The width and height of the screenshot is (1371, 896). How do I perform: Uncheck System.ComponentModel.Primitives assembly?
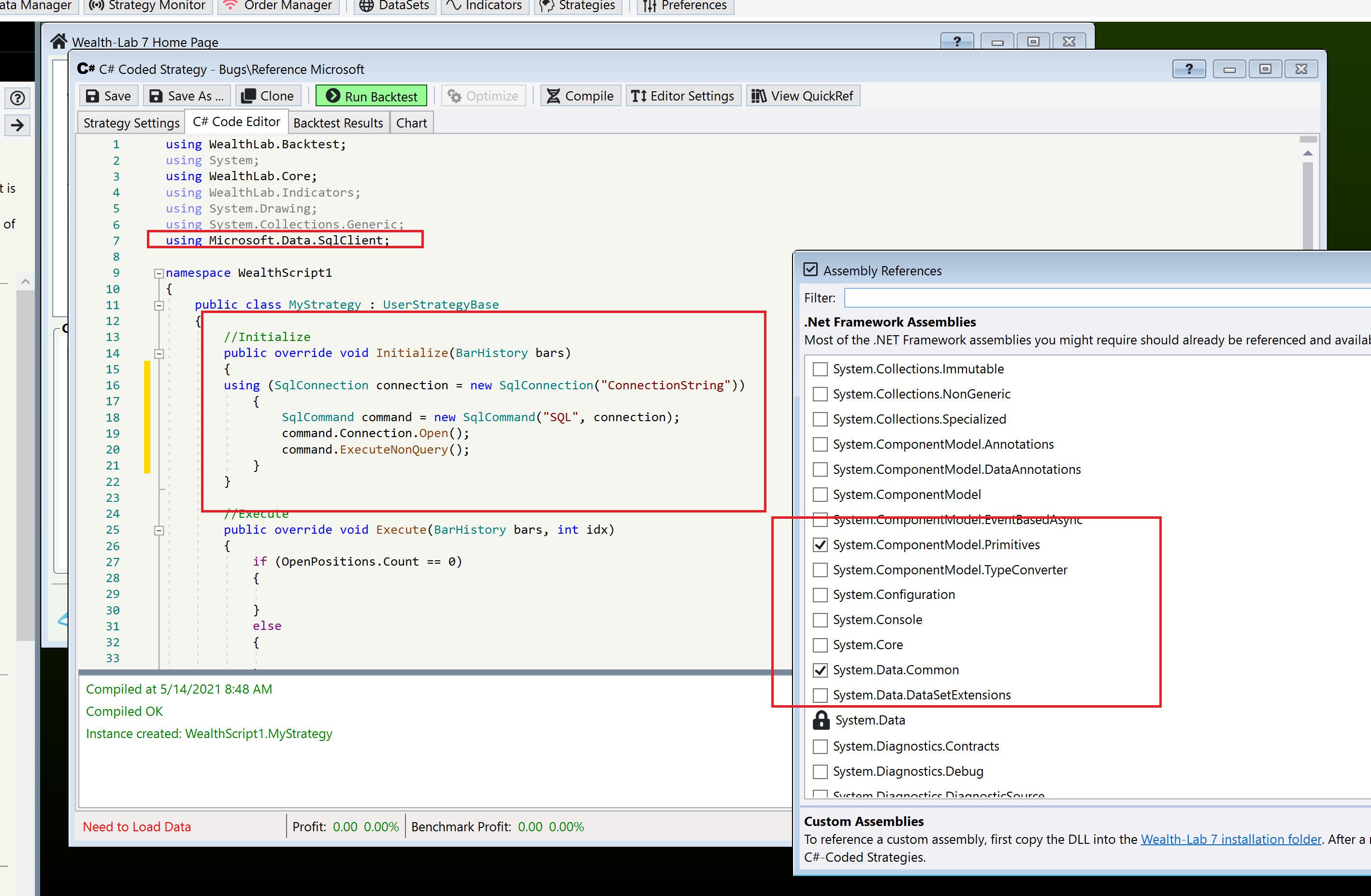coord(820,545)
